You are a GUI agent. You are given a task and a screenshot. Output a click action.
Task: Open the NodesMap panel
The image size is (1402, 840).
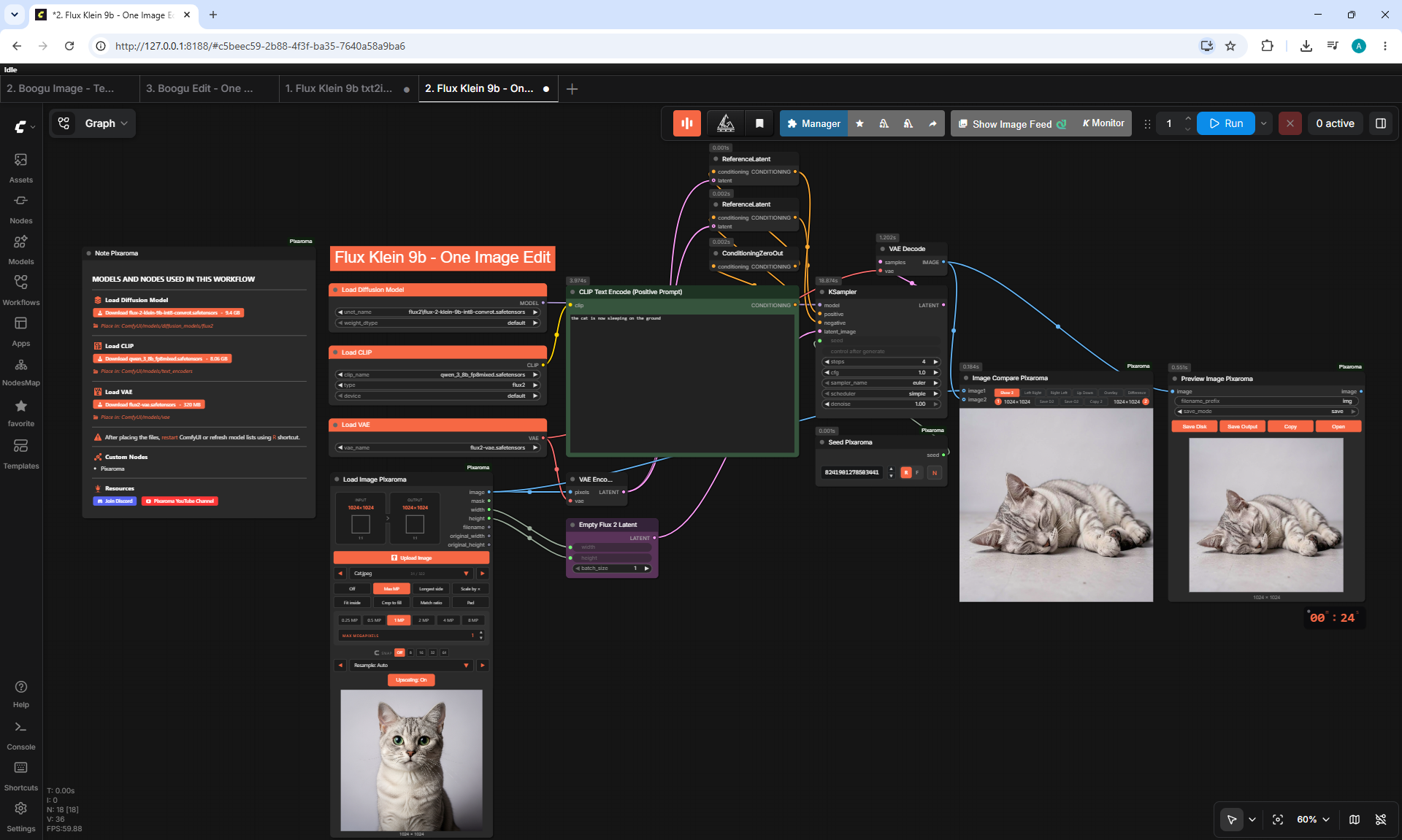click(x=21, y=372)
